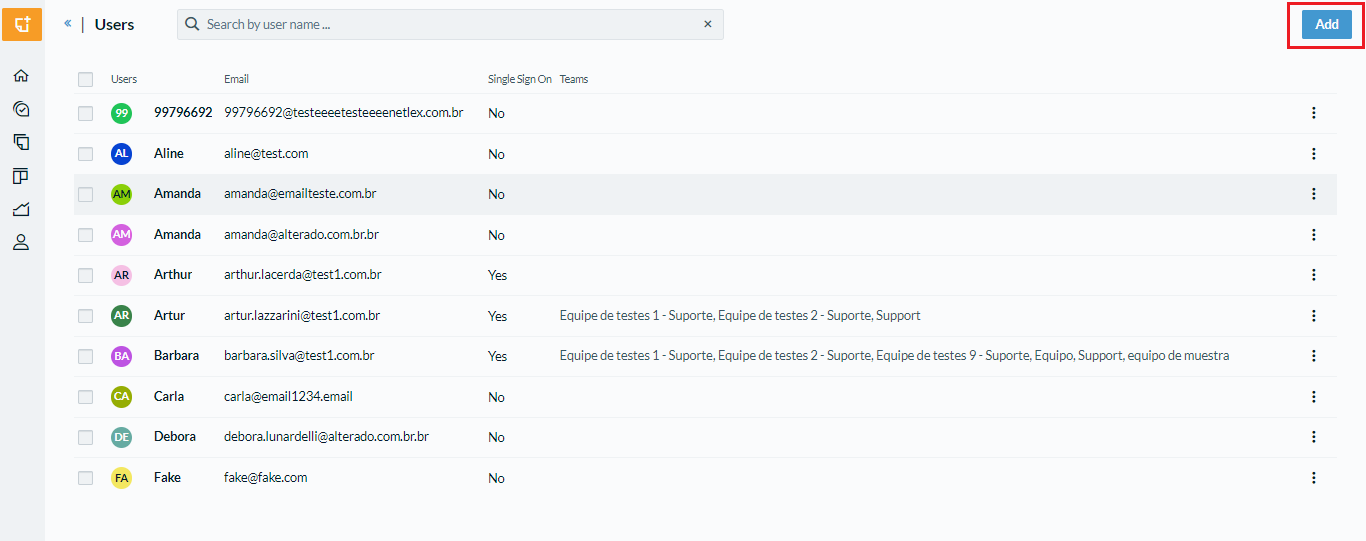Click Artur's dark green AR avatar
The image size is (1366, 541).
(x=121, y=315)
